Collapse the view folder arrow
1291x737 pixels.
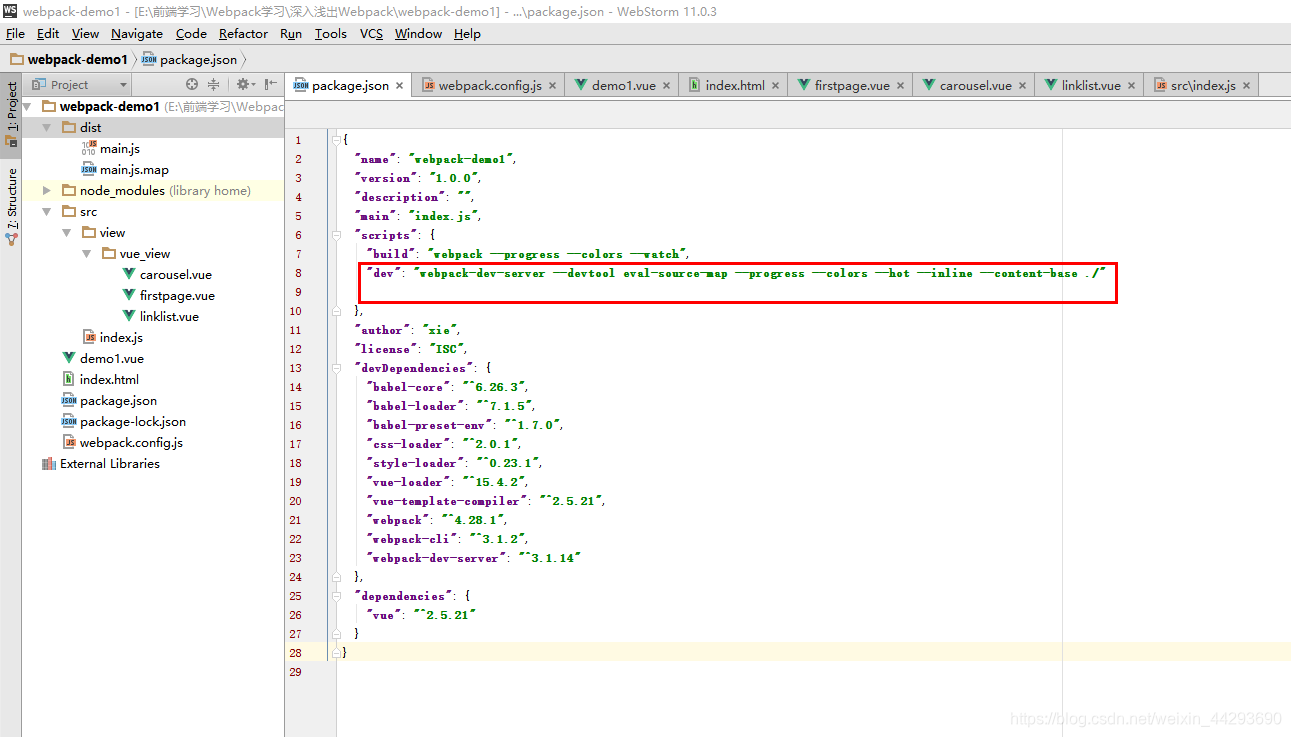67,232
